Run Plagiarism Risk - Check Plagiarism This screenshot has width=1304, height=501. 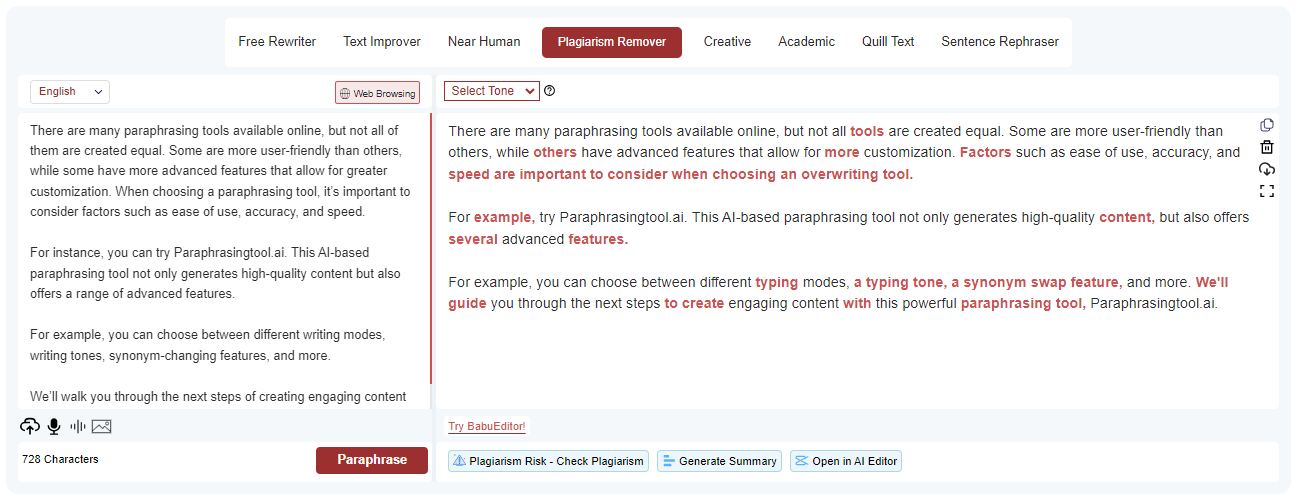pos(547,461)
